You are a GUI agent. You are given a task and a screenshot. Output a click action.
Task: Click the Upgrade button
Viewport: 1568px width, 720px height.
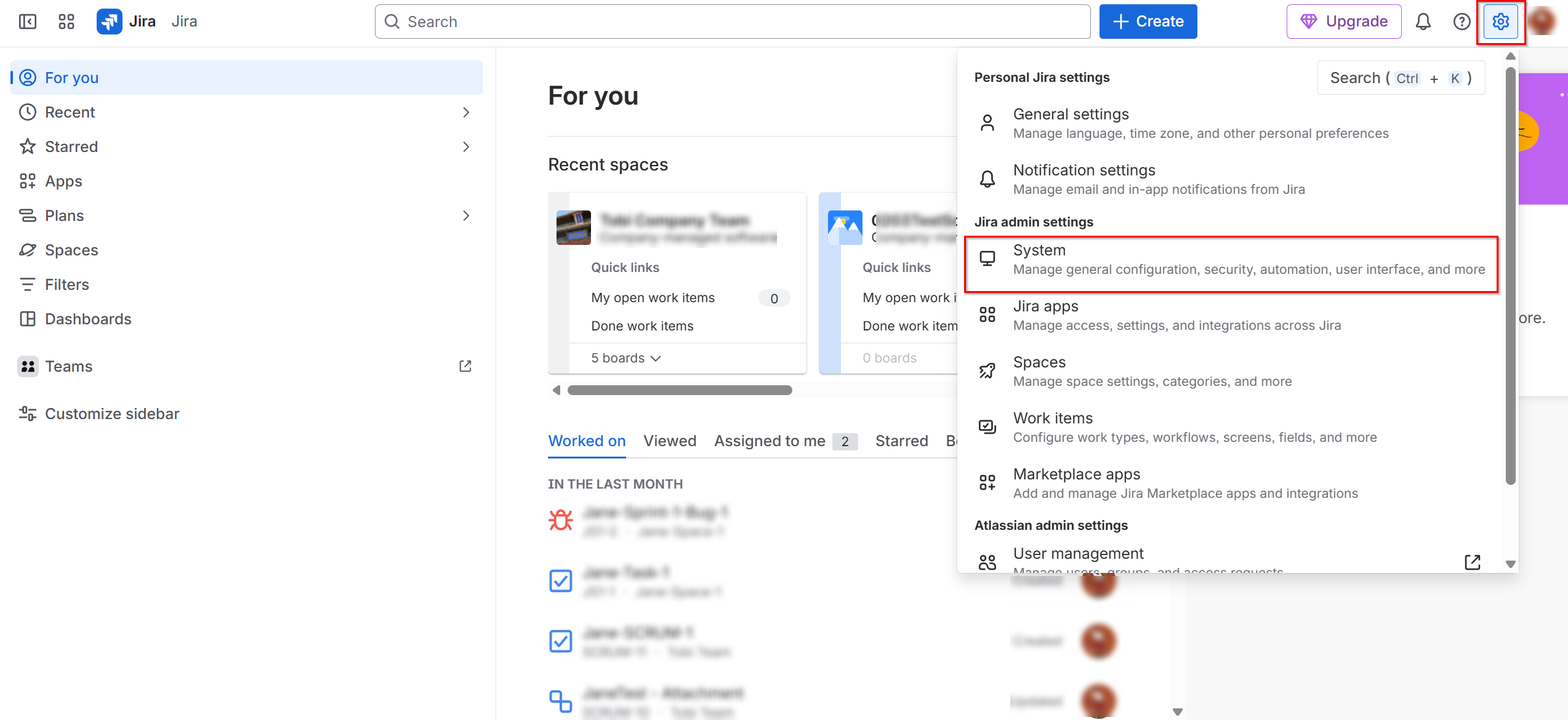click(1344, 22)
